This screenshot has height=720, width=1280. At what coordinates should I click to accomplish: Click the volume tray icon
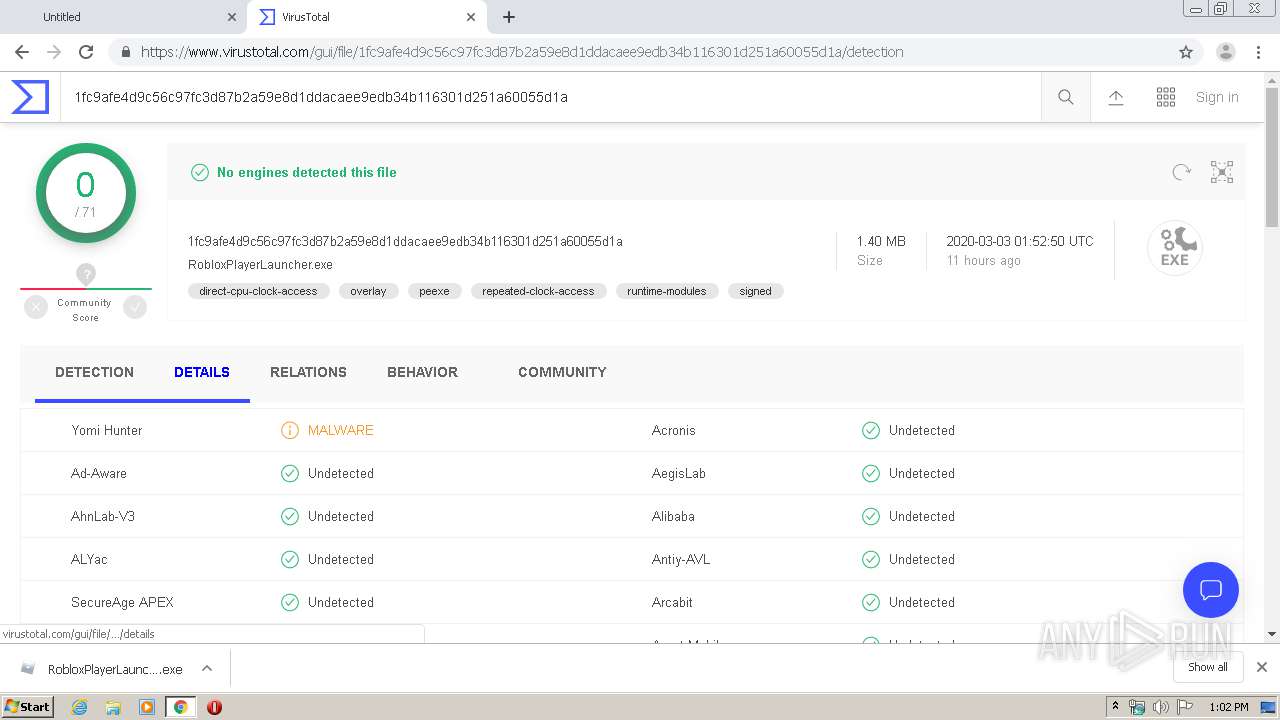click(x=1161, y=707)
